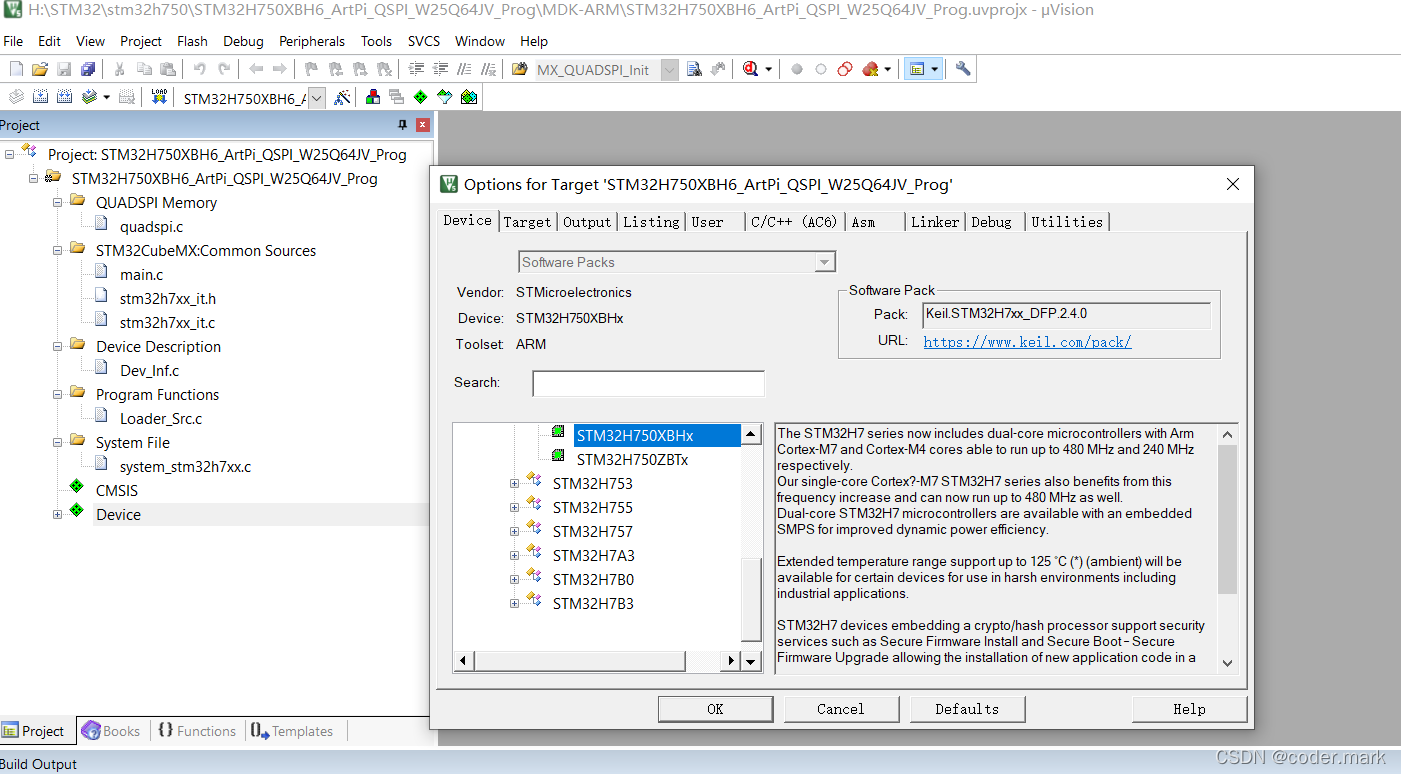Open the Pack Installer icon
The height and width of the screenshot is (774, 1401).
click(468, 97)
